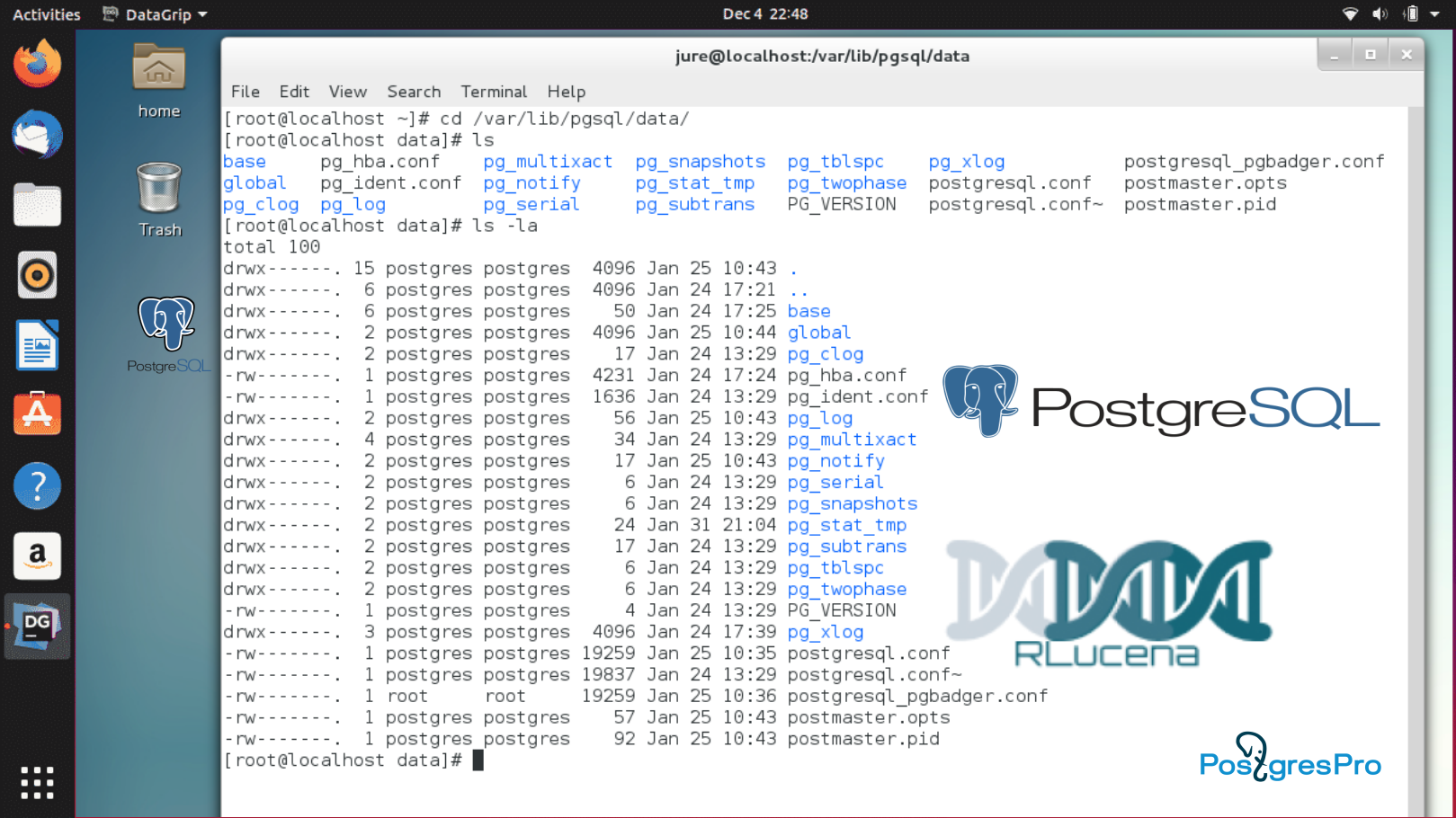Click the terminal title bar text
Viewport: 1456px width, 818px height.
tap(822, 56)
